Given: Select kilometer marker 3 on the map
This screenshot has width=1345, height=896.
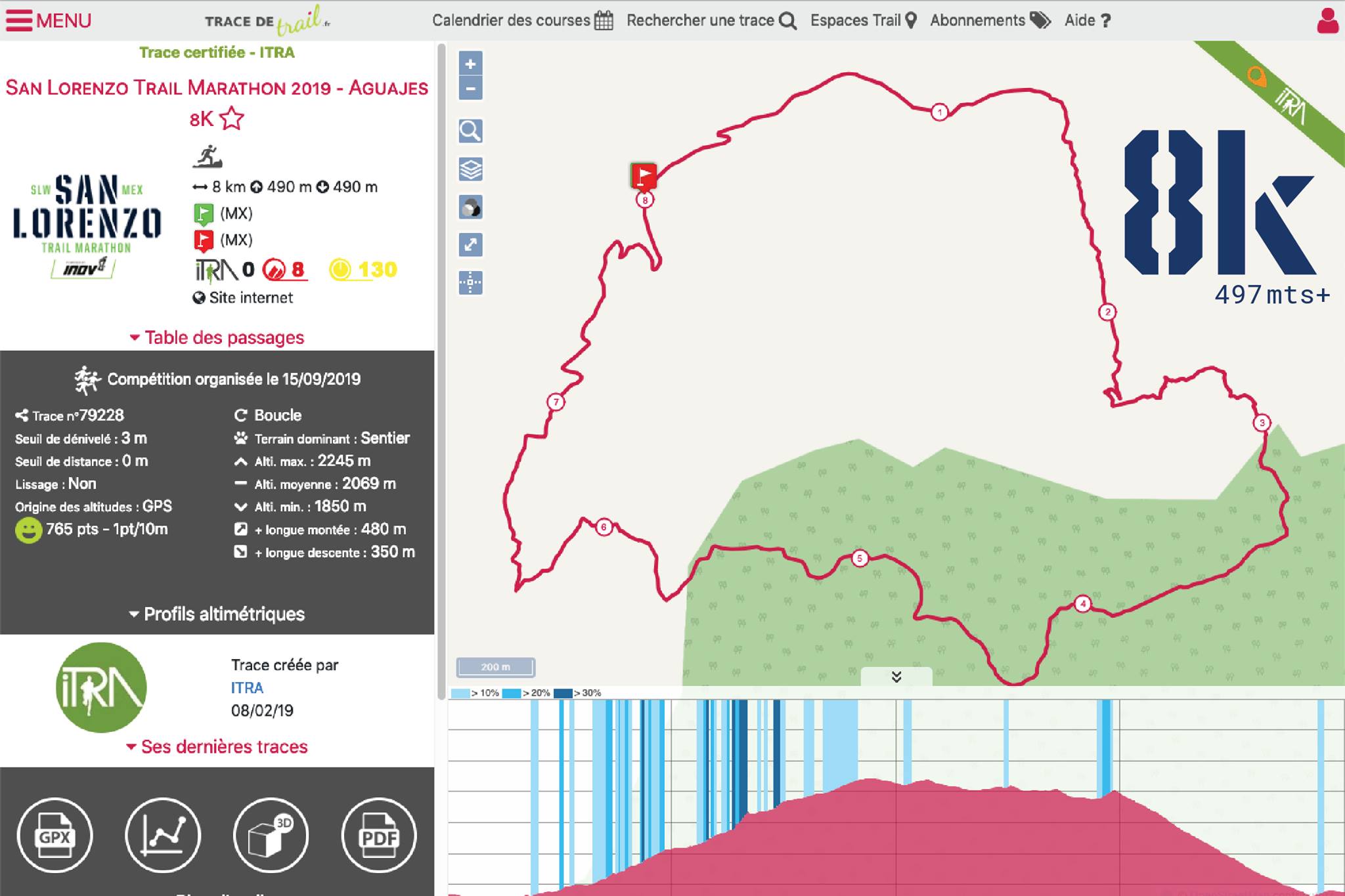Looking at the screenshot, I should coord(1262,423).
